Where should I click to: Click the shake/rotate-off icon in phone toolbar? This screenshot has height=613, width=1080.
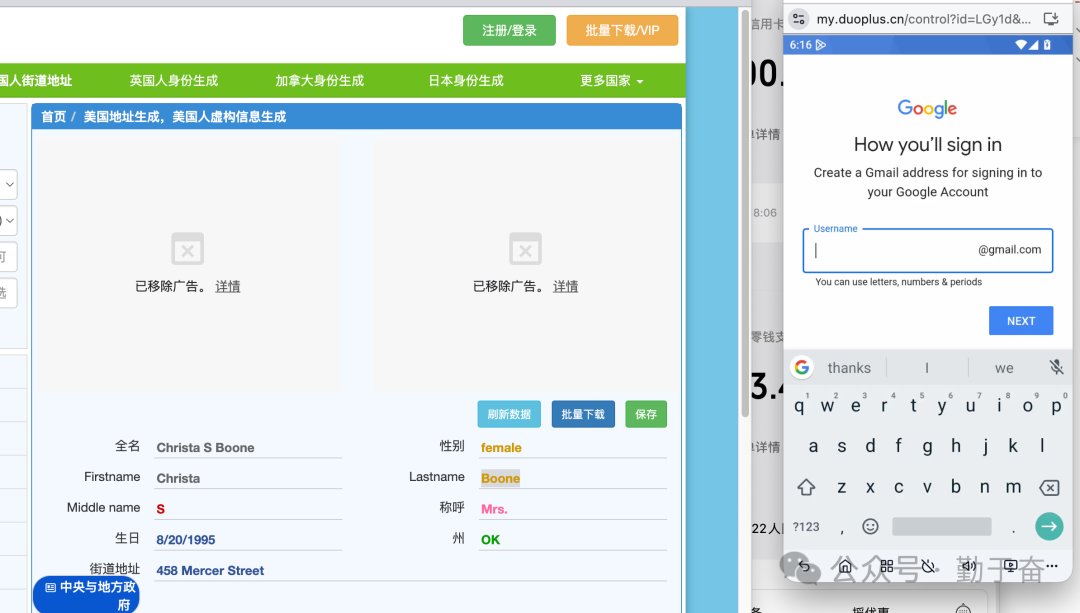point(928,566)
